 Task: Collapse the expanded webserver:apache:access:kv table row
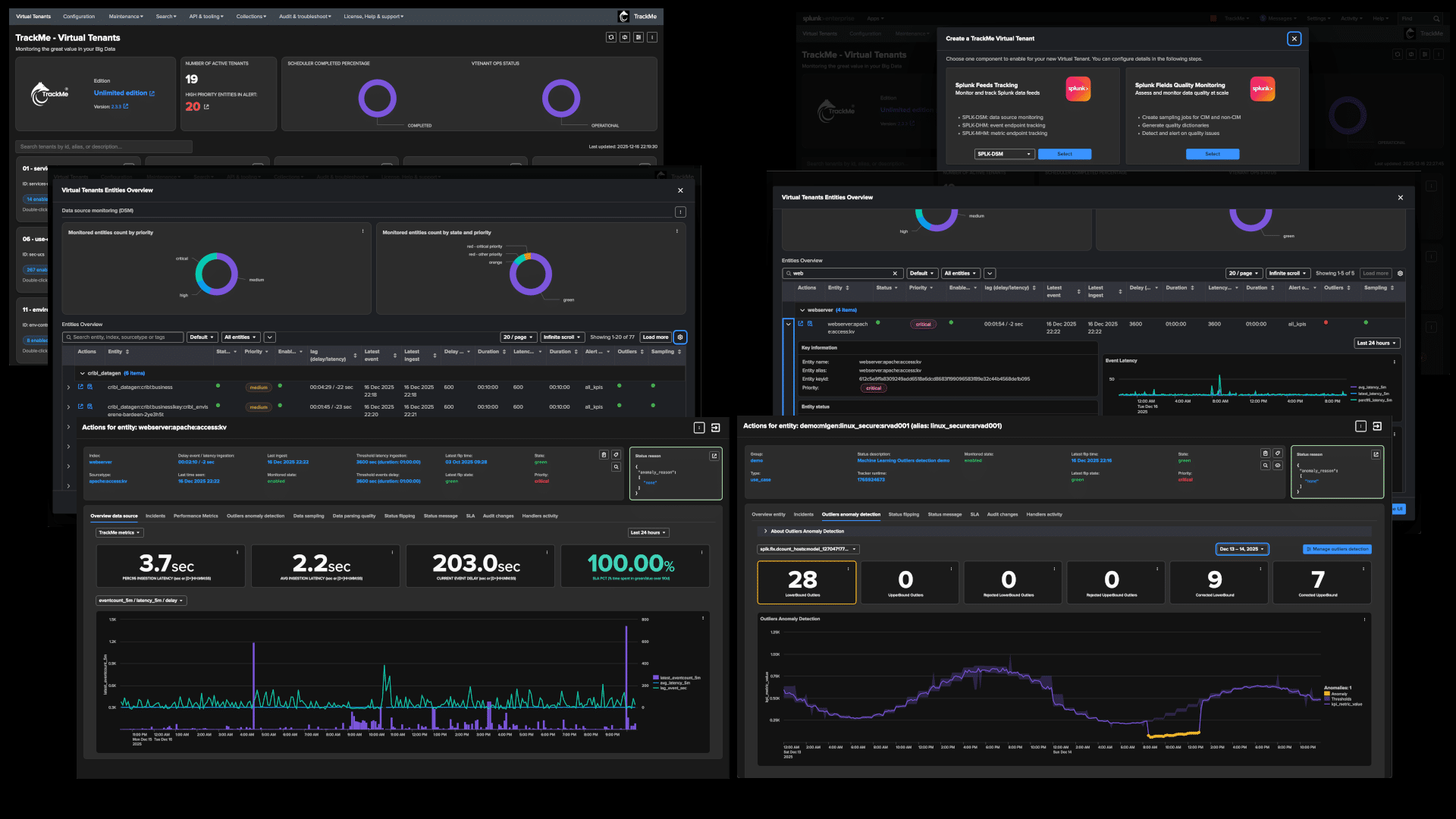[x=788, y=324]
